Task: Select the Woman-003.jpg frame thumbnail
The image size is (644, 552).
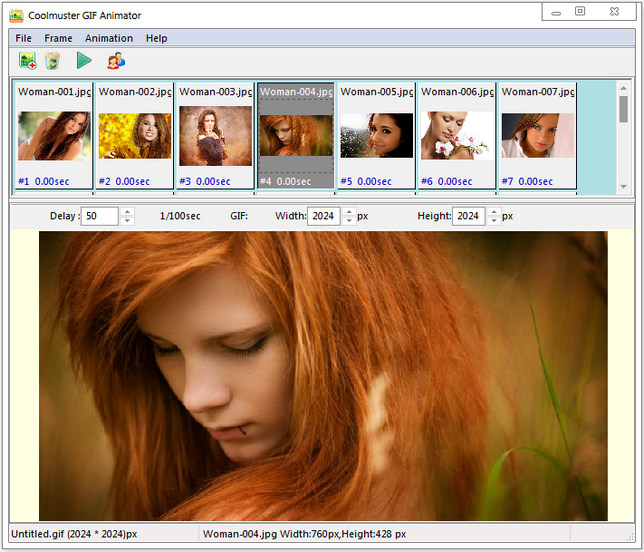Action: coord(215,136)
